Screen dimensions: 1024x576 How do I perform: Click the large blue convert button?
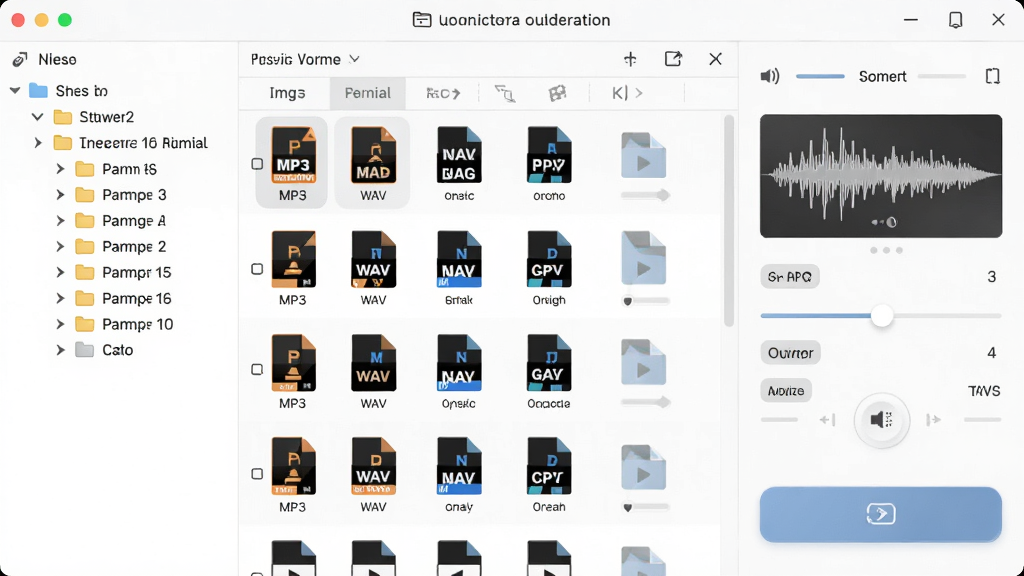pos(880,514)
